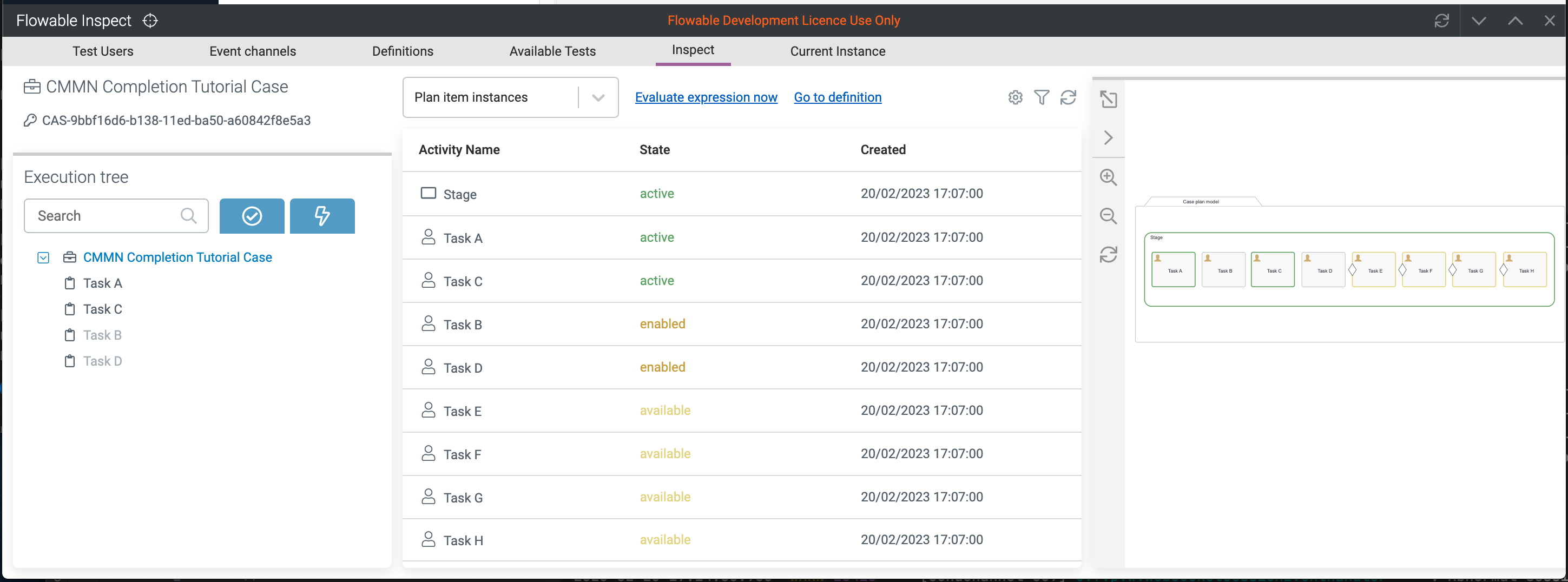Select Task B in the execution tree
Image resolution: width=1568 pixels, height=582 pixels.
click(x=102, y=335)
